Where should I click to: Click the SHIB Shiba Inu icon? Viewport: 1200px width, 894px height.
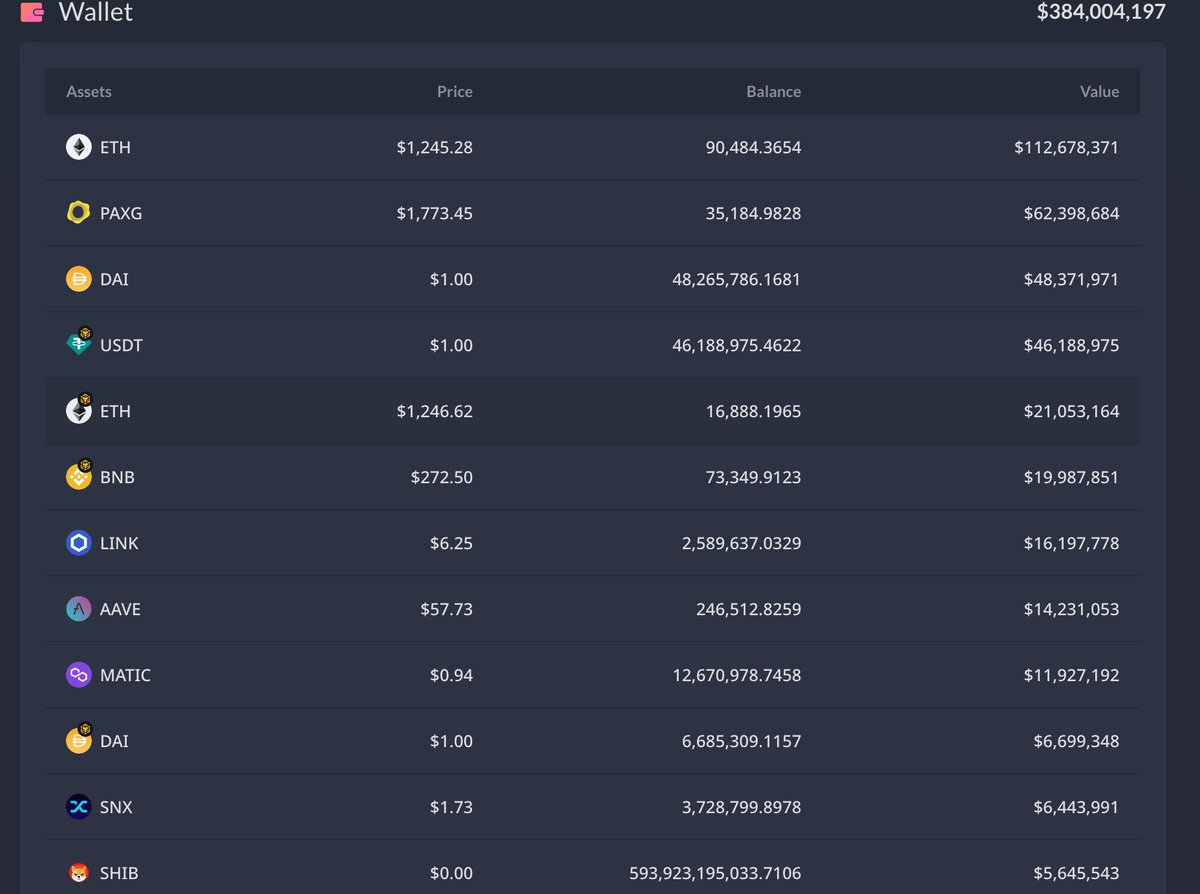click(78, 873)
